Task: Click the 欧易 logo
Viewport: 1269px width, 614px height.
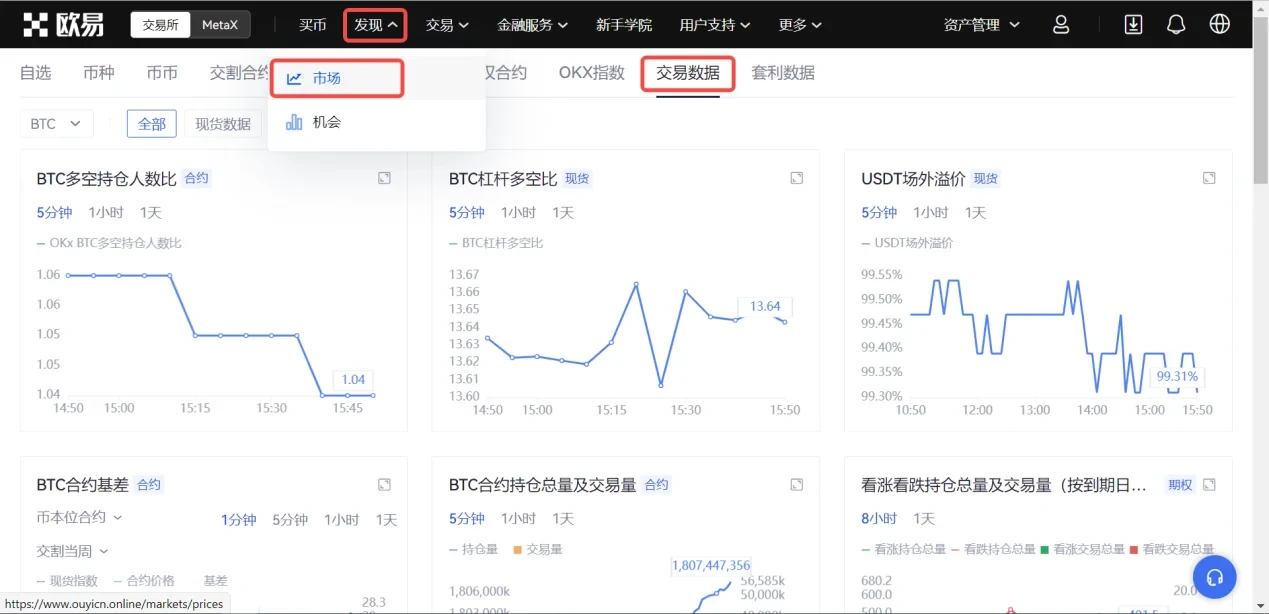Action: [64, 25]
